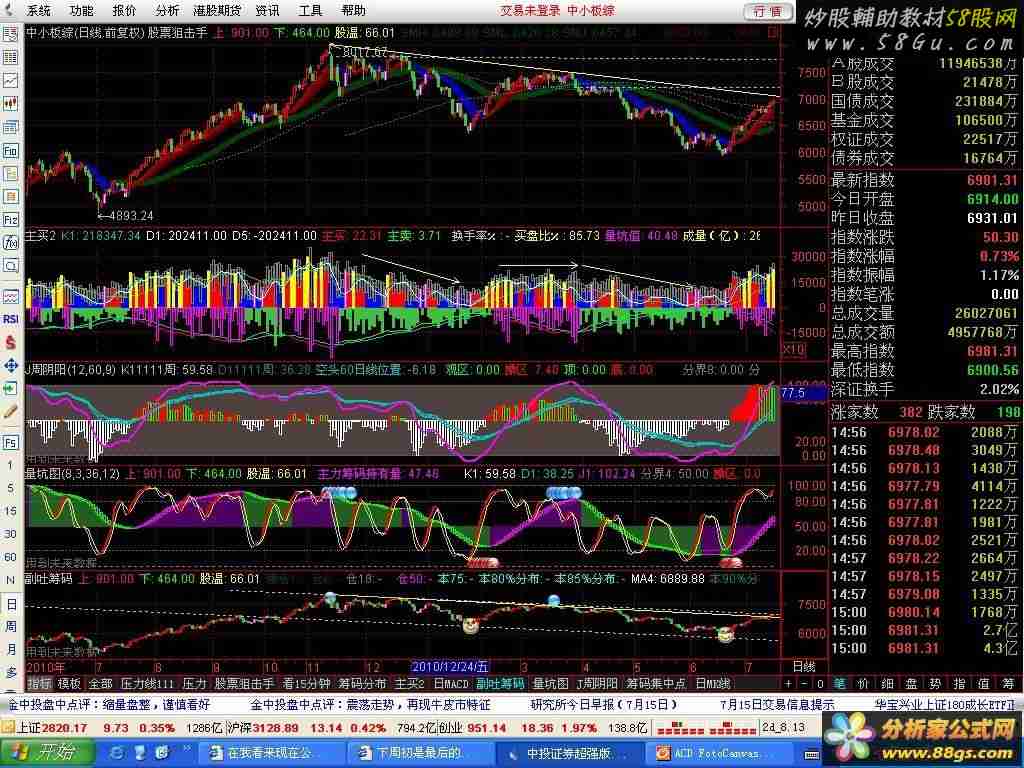Click the 笔 tab in right panel bottom
The image size is (1024, 768).
pos(839,684)
